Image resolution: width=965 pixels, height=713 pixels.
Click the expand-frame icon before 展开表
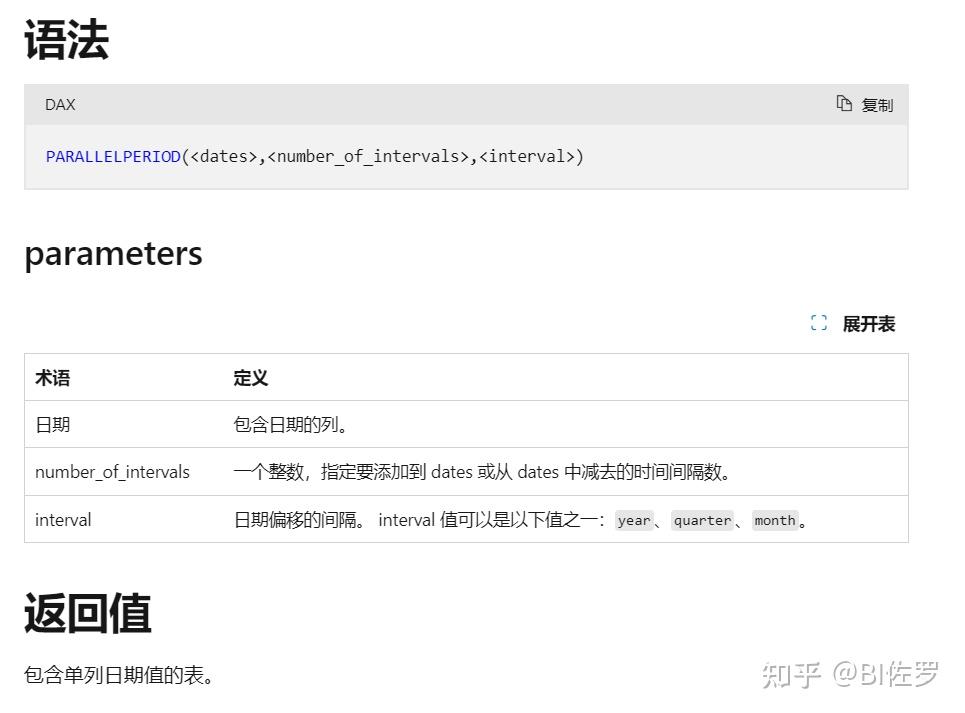[819, 323]
